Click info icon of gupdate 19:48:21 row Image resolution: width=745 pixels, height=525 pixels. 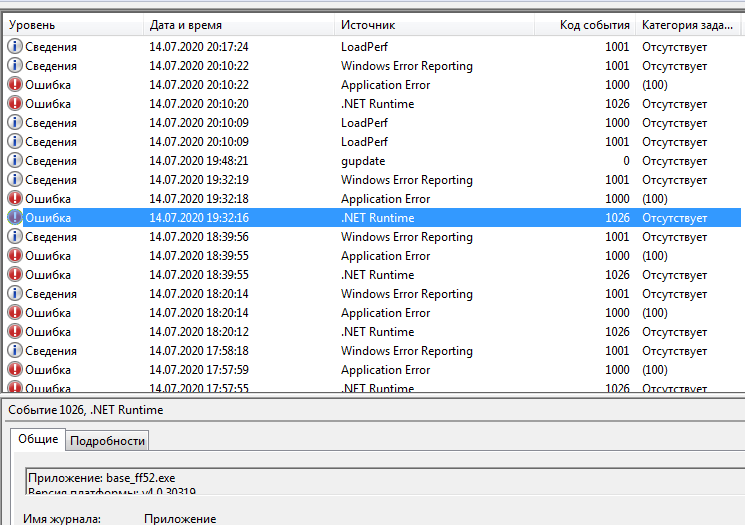(15, 160)
